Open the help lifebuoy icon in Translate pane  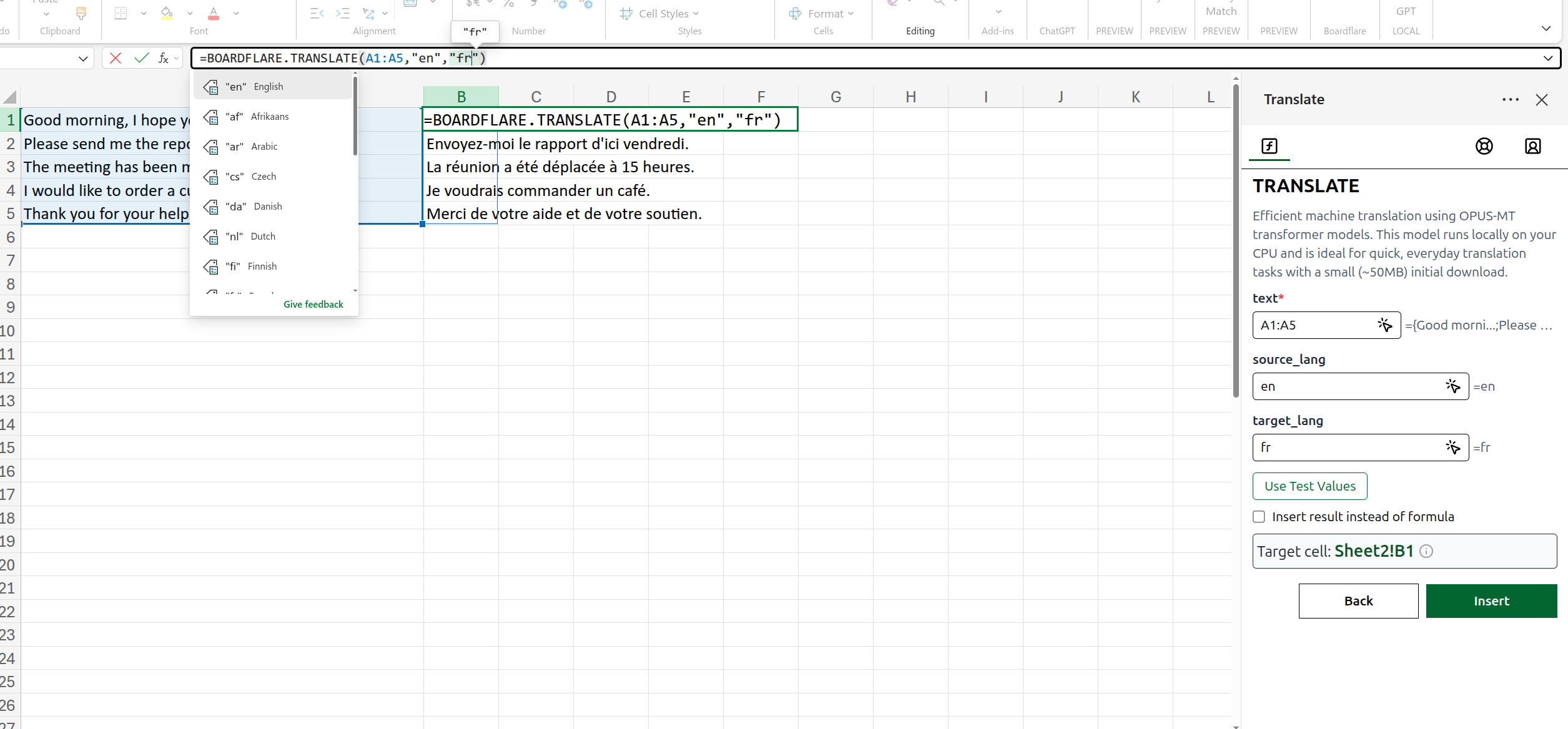click(x=1484, y=146)
